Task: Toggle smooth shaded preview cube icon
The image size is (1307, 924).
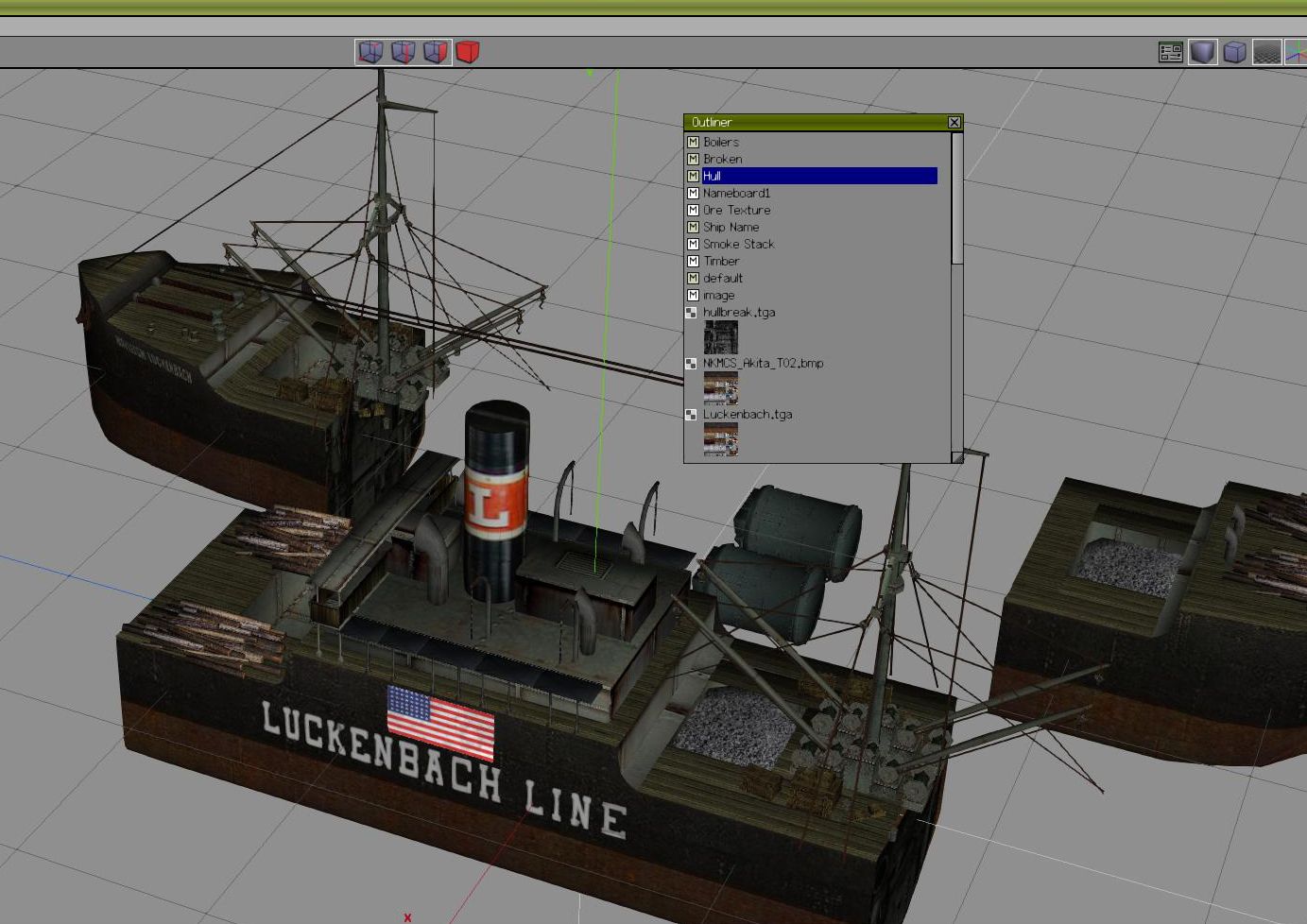Action: 1203,52
